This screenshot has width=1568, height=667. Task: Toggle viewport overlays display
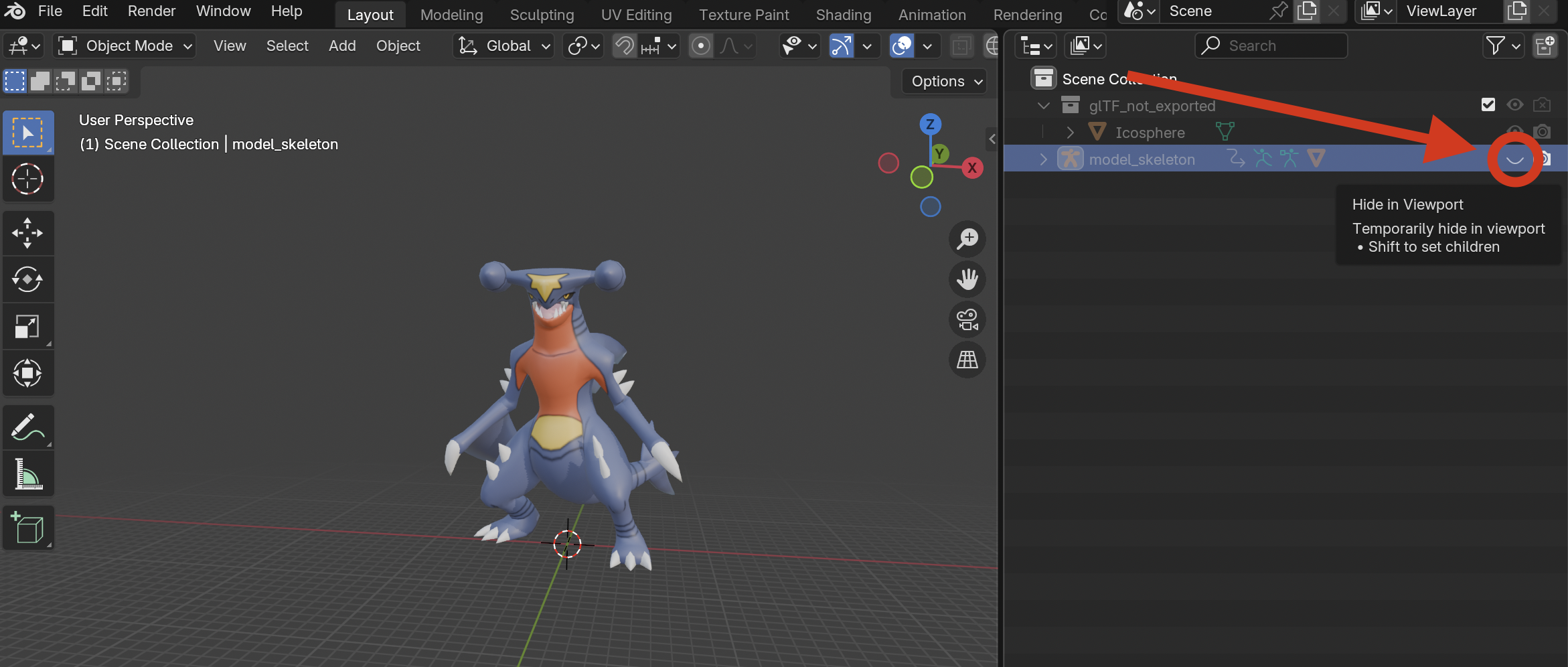[901, 46]
